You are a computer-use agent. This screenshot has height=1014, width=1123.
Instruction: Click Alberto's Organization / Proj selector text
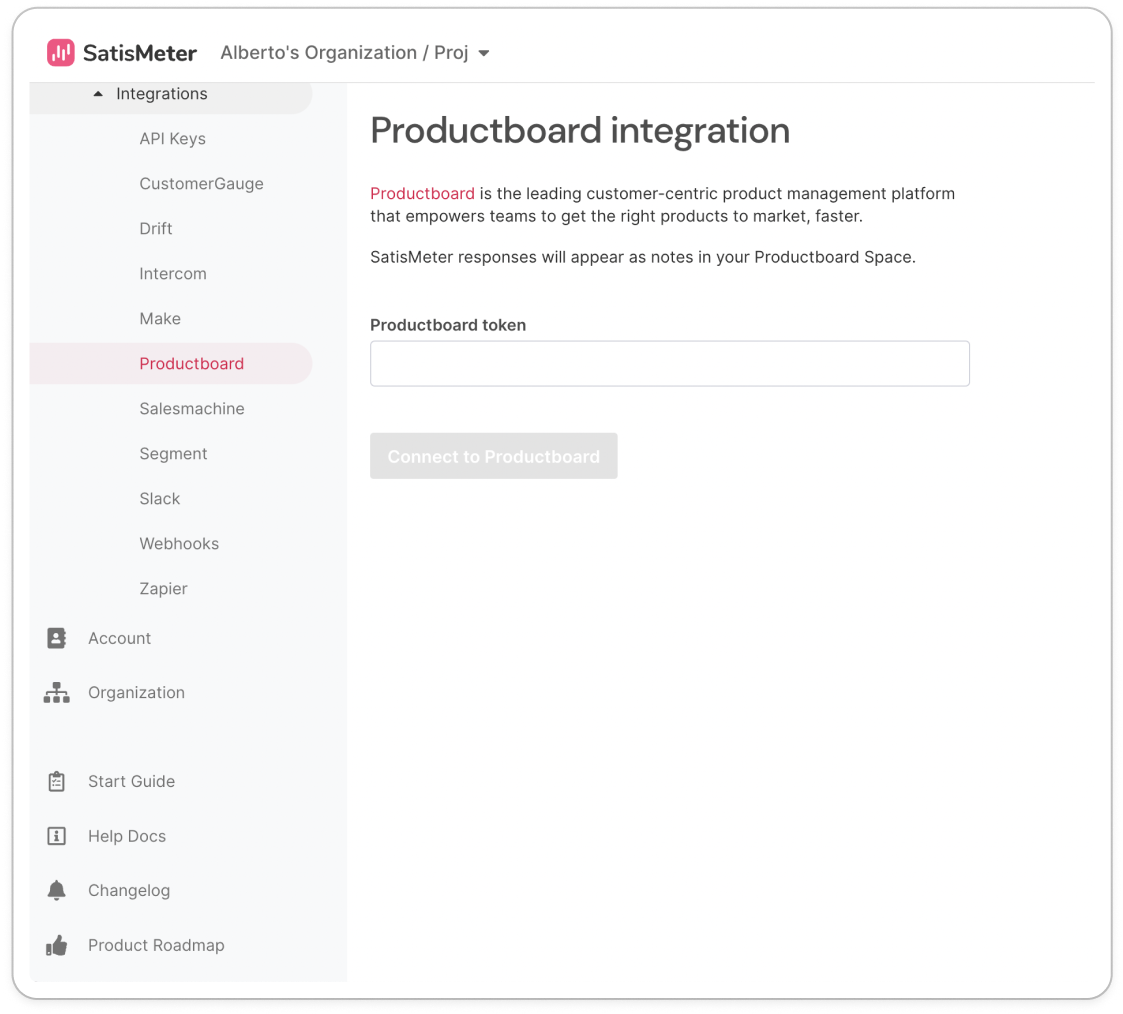pyautogui.click(x=344, y=53)
